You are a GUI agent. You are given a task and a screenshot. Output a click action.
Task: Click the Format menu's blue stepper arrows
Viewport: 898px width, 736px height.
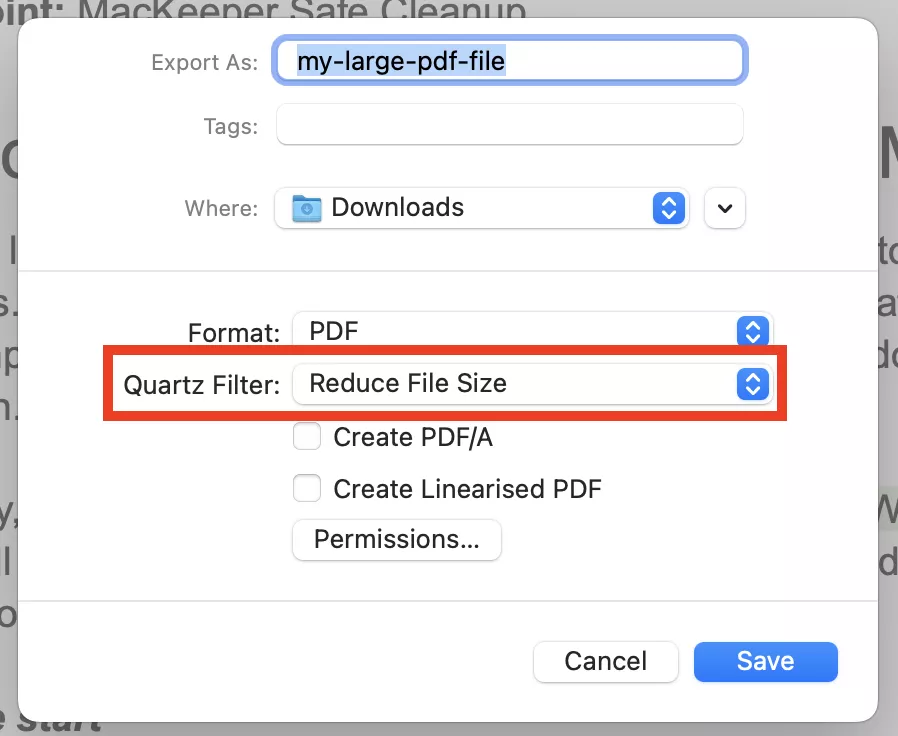click(752, 331)
